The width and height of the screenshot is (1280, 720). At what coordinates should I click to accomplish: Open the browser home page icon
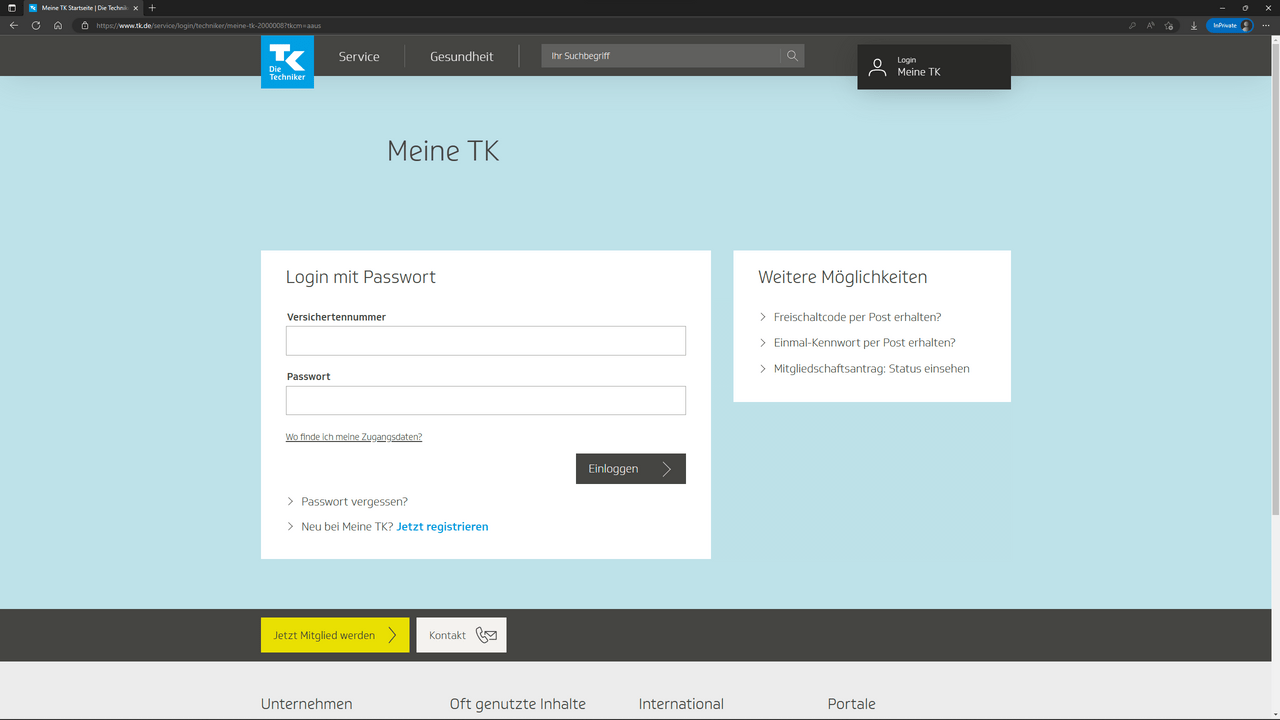(58, 25)
